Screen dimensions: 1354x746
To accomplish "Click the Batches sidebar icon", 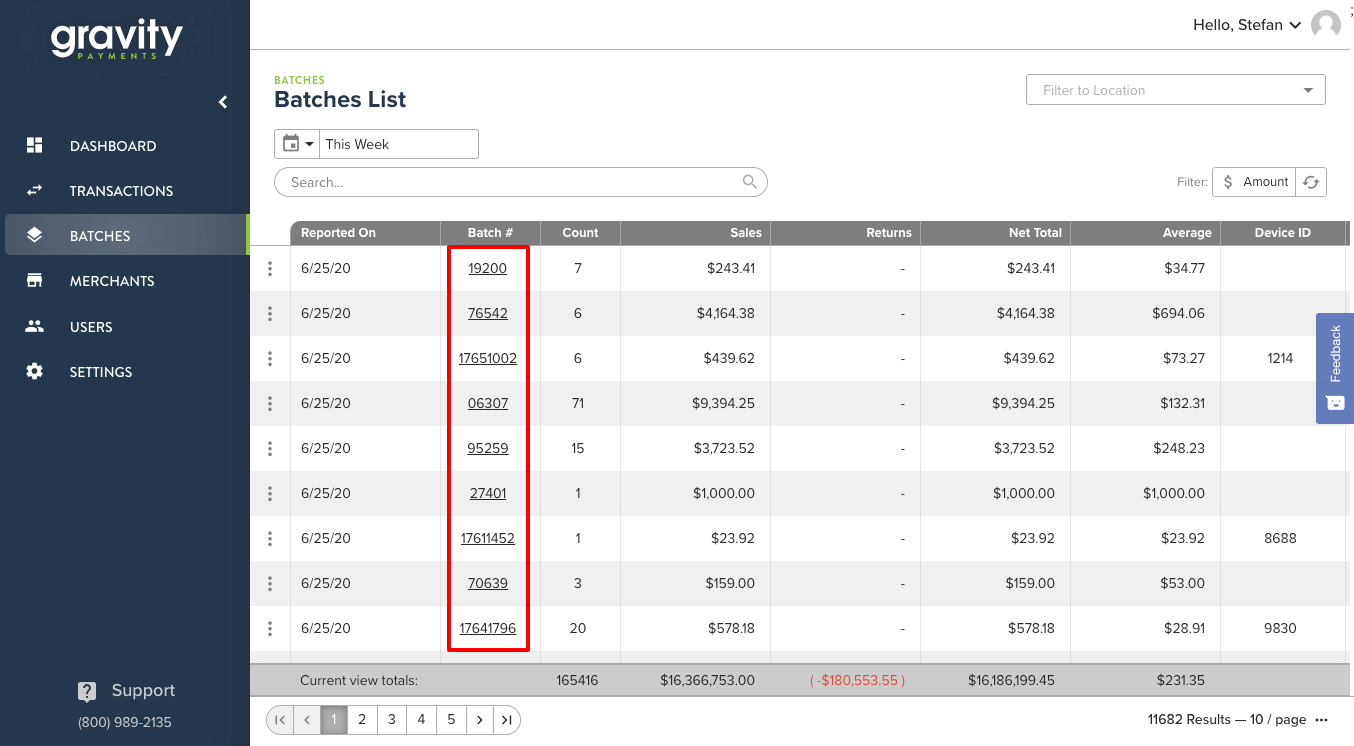I will pos(35,235).
